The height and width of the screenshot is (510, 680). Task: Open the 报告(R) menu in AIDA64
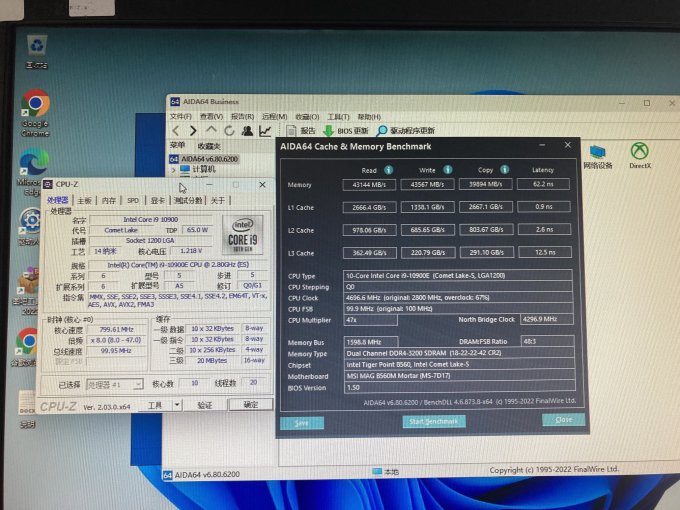click(x=242, y=117)
